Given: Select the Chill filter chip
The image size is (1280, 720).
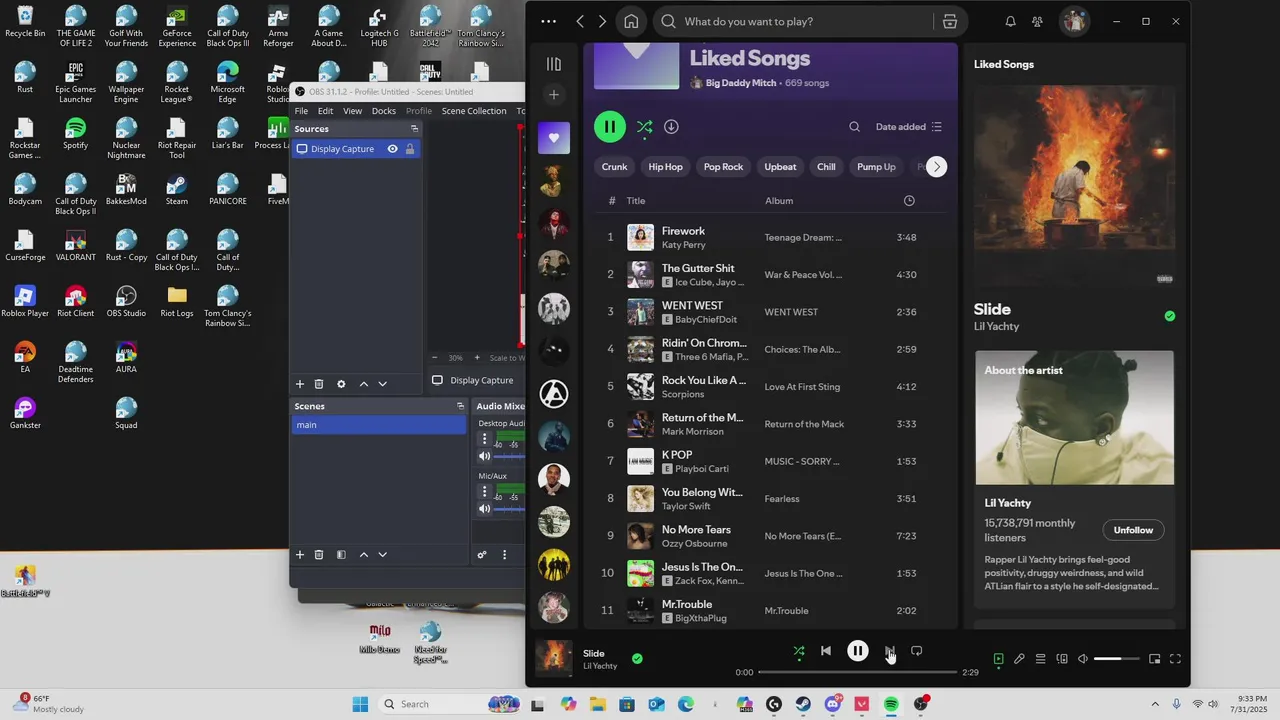Looking at the screenshot, I should pos(826,167).
